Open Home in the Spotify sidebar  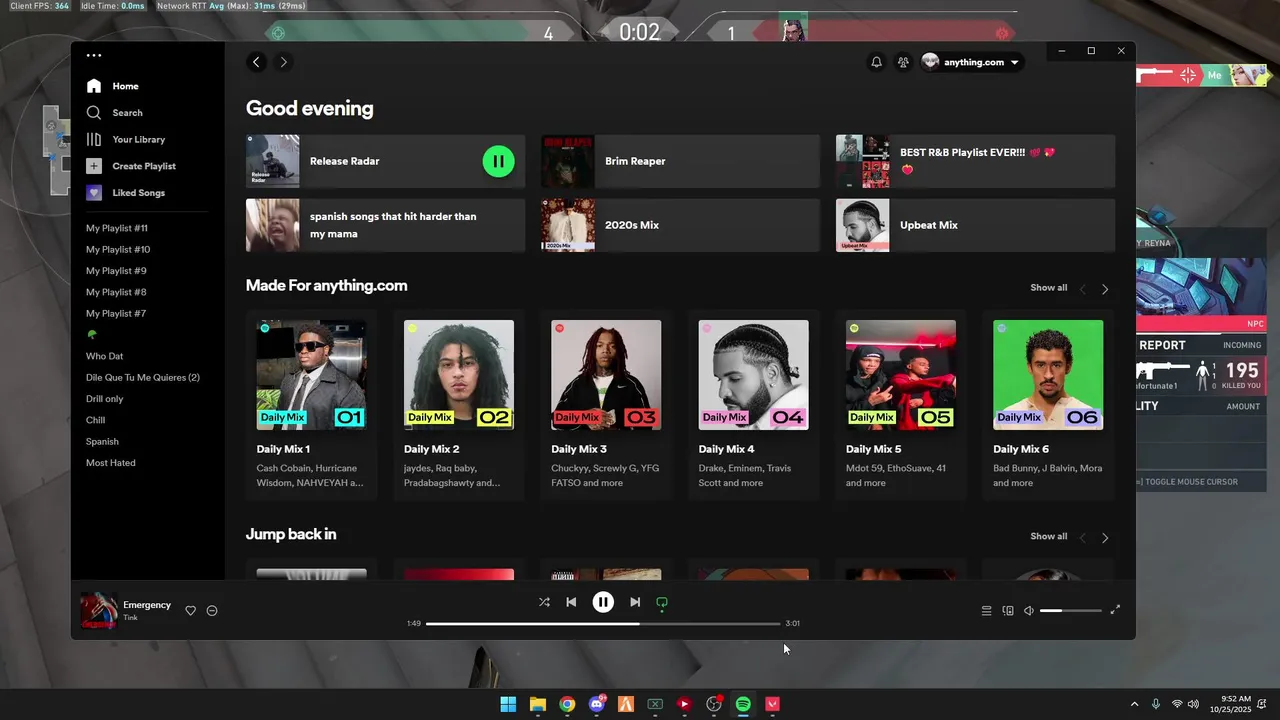[112, 86]
